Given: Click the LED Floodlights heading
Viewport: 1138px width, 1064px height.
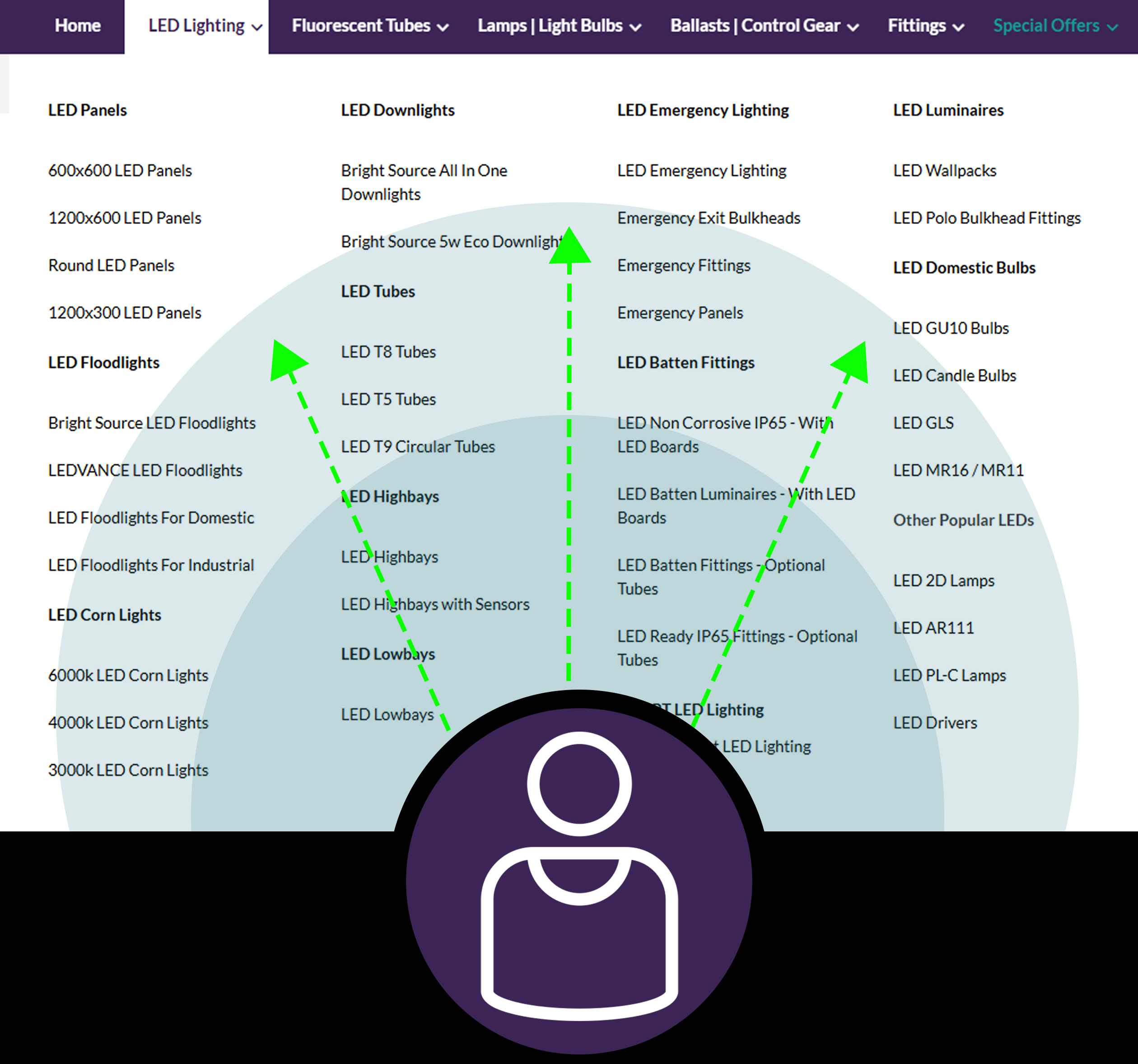Looking at the screenshot, I should (103, 363).
